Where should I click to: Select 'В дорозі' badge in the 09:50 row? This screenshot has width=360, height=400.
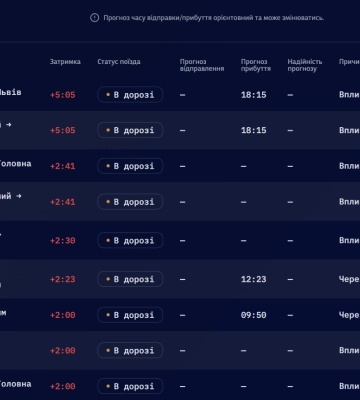(130, 315)
